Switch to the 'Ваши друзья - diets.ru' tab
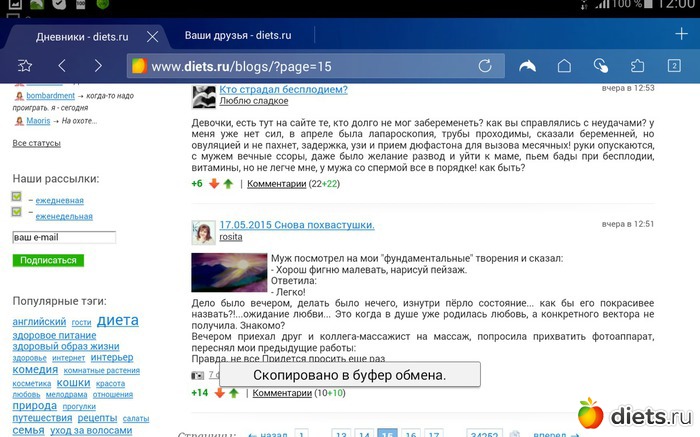Image resolution: width=700 pixels, height=437 pixels. click(x=239, y=36)
